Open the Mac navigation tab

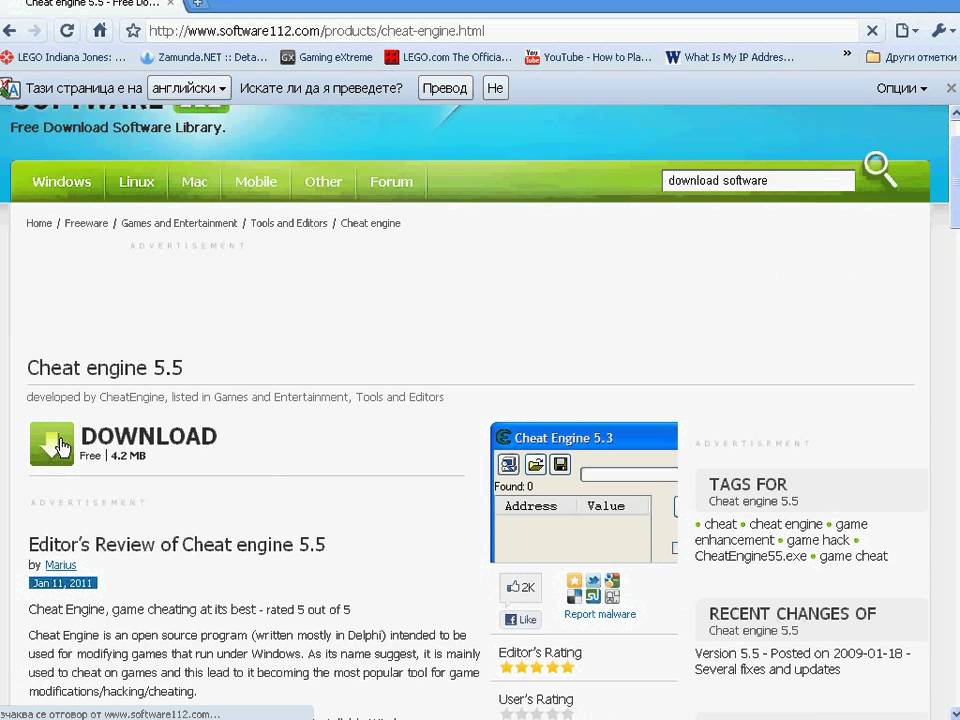(x=194, y=182)
